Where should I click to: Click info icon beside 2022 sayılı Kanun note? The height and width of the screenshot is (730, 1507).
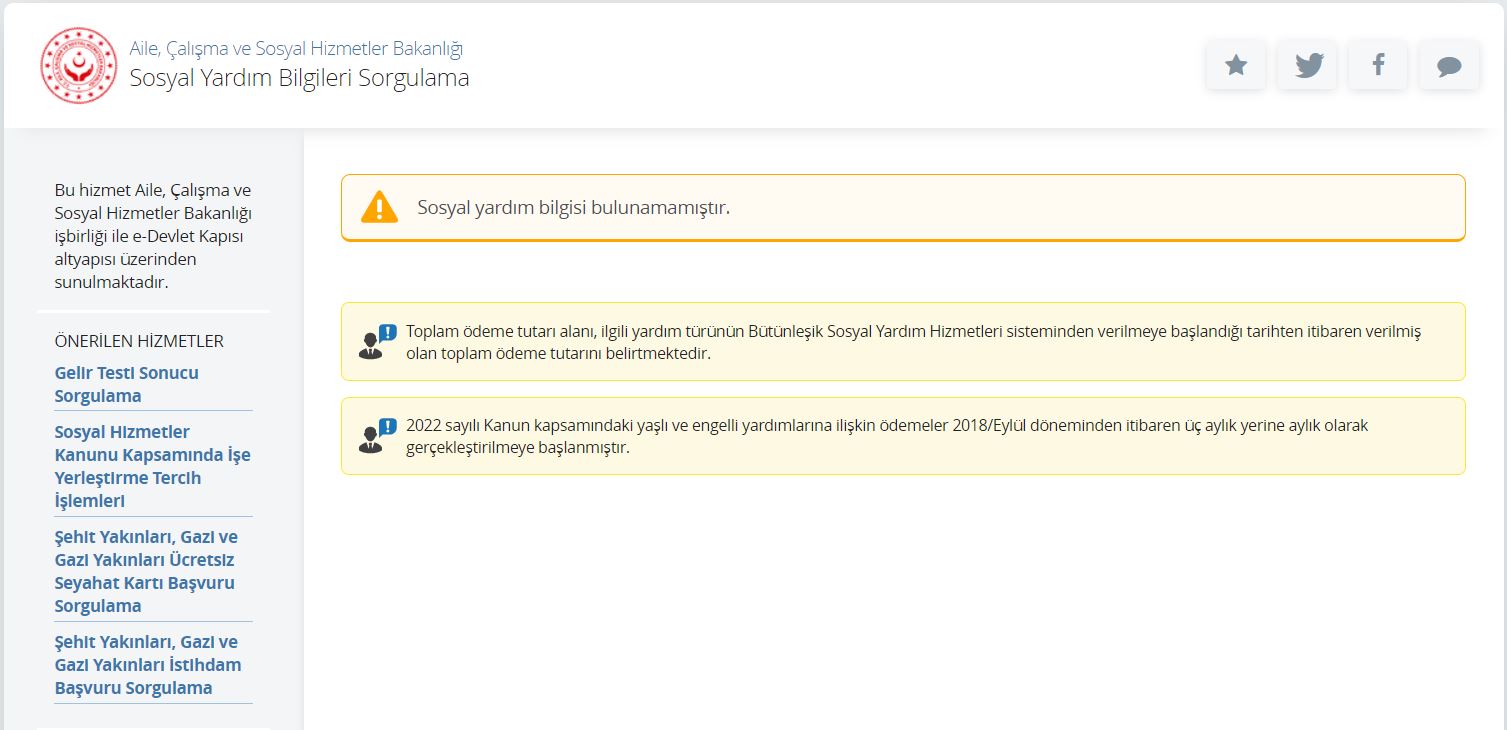tap(377, 436)
